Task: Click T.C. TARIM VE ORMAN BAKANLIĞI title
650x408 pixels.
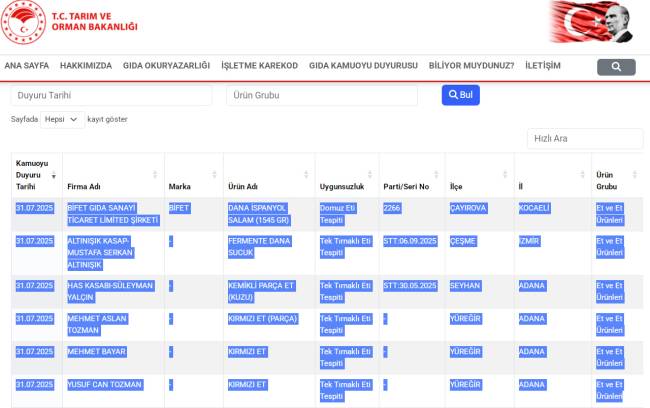Action: tap(95, 22)
